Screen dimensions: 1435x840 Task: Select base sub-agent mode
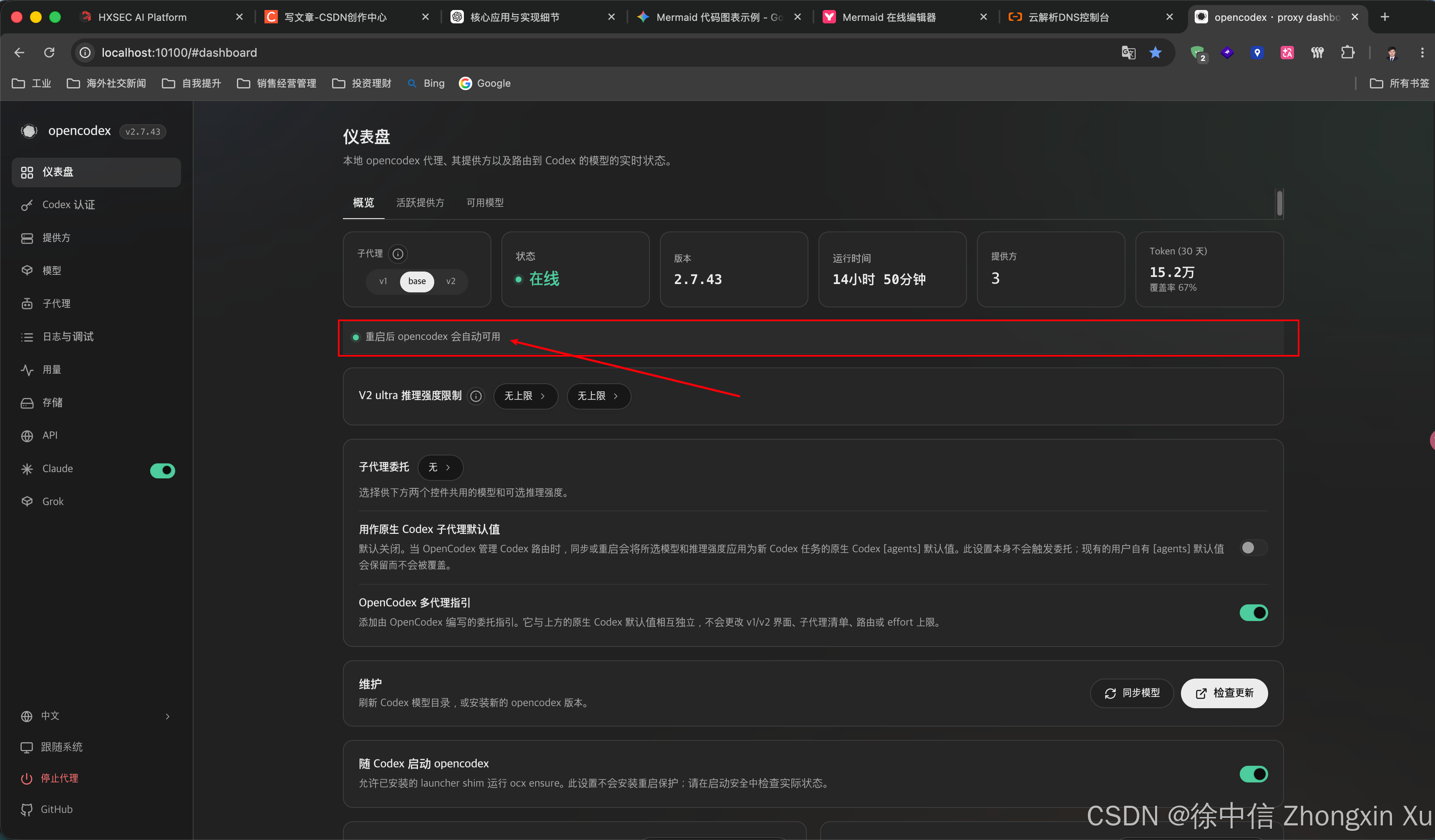(417, 282)
